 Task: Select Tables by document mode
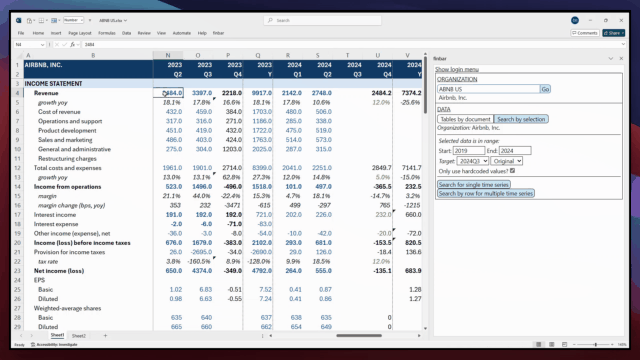[x=465, y=119]
